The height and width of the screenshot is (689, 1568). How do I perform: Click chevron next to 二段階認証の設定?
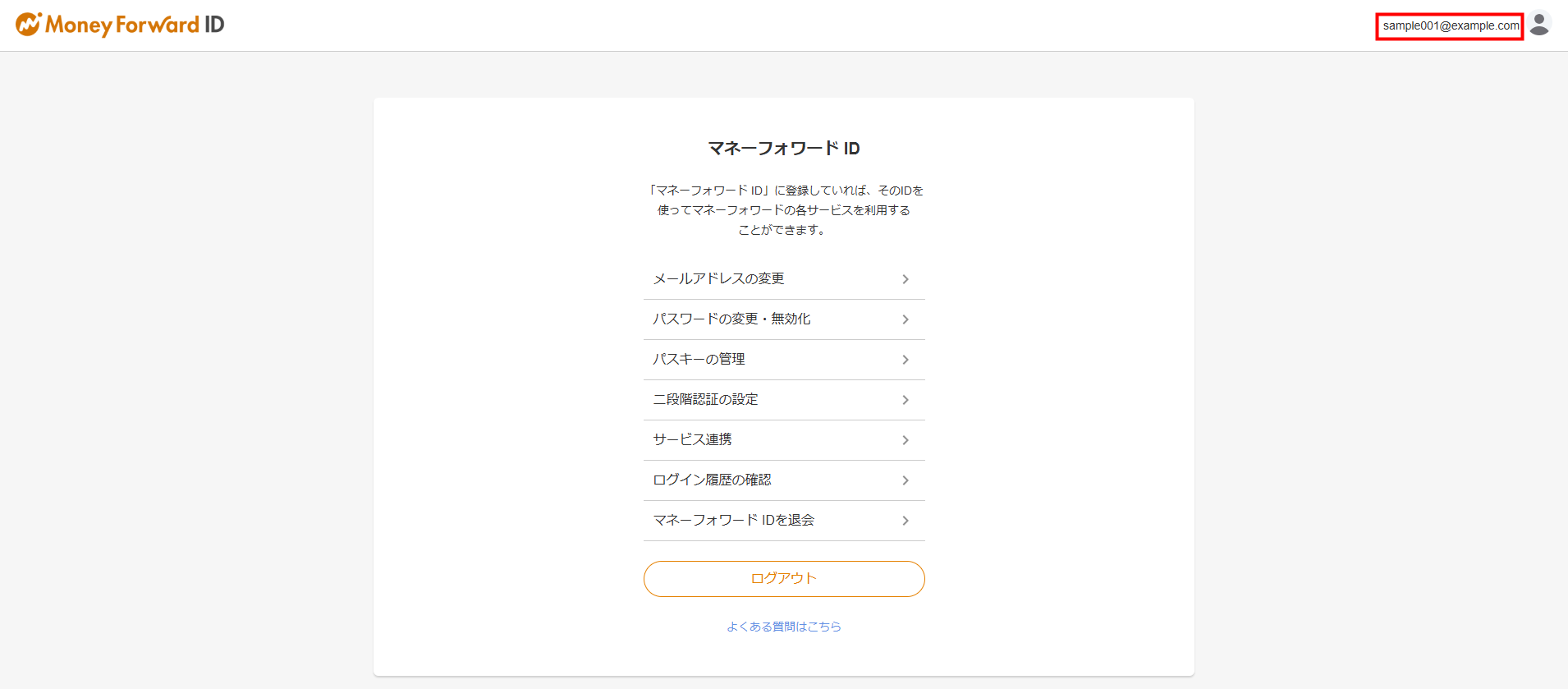coord(905,400)
